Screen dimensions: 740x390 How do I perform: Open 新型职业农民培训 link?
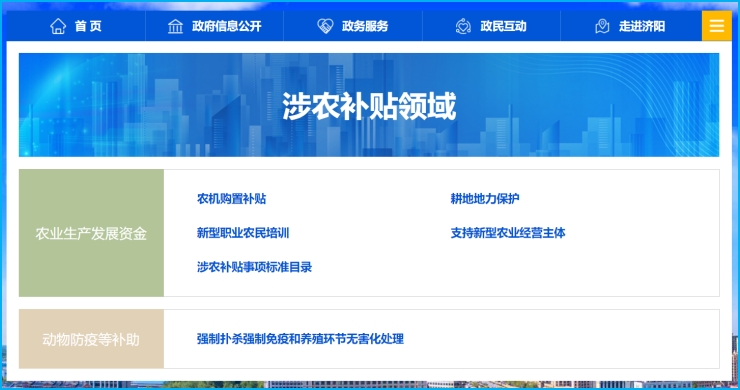pyautogui.click(x=243, y=233)
